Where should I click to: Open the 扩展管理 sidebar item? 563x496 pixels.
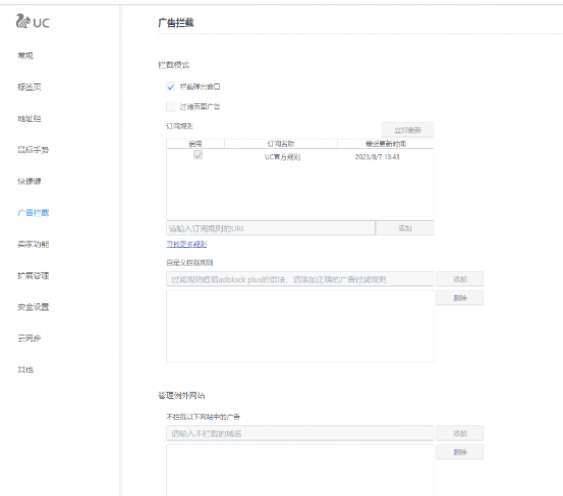33,275
